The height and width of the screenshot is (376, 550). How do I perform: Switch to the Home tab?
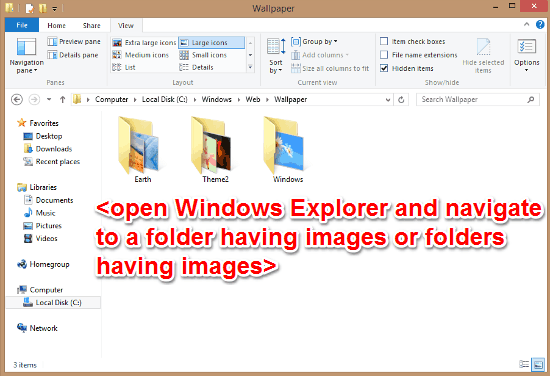[x=56, y=25]
